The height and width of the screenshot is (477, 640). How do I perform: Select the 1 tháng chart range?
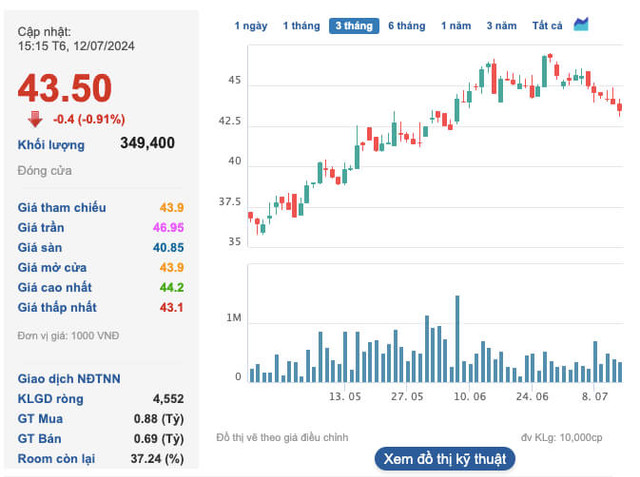click(x=301, y=26)
